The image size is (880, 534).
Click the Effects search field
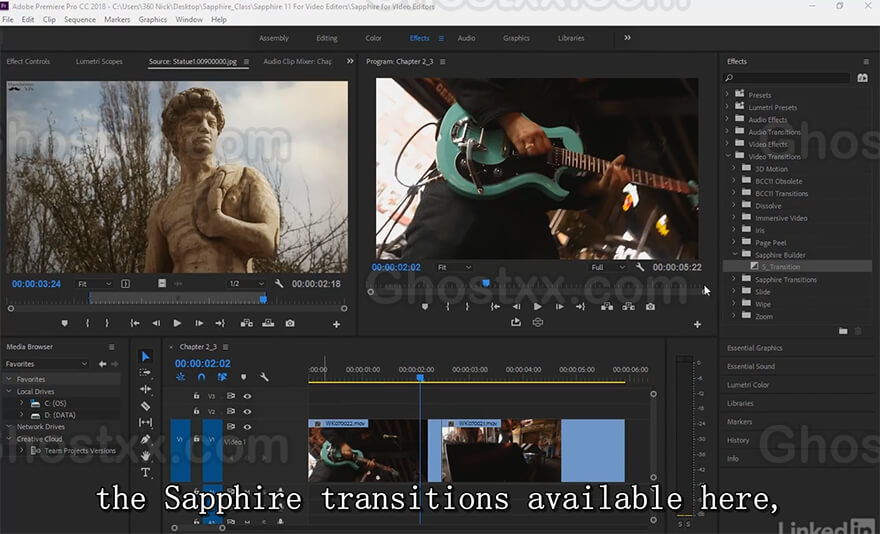pos(787,77)
